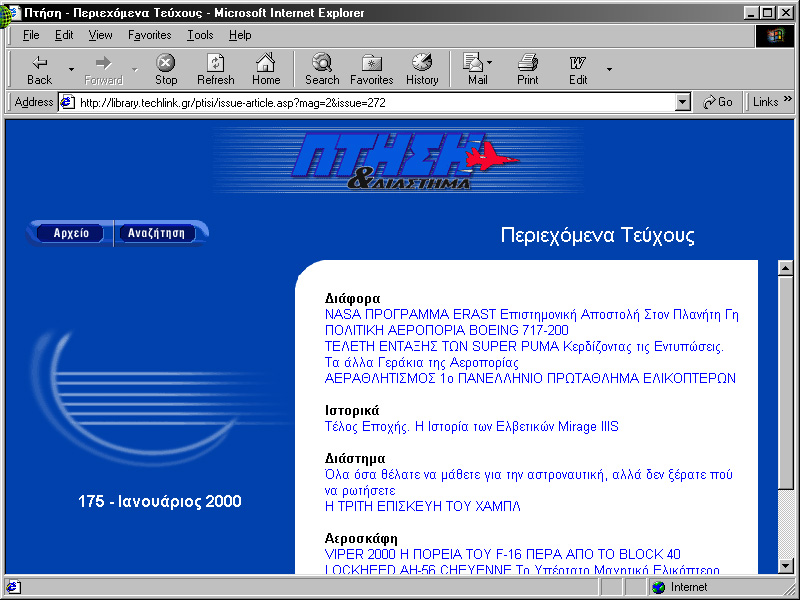
Task: Open the NASA ΠΡΟΓΡΑΜΜΑ ERAST article link
Action: [x=532, y=314]
